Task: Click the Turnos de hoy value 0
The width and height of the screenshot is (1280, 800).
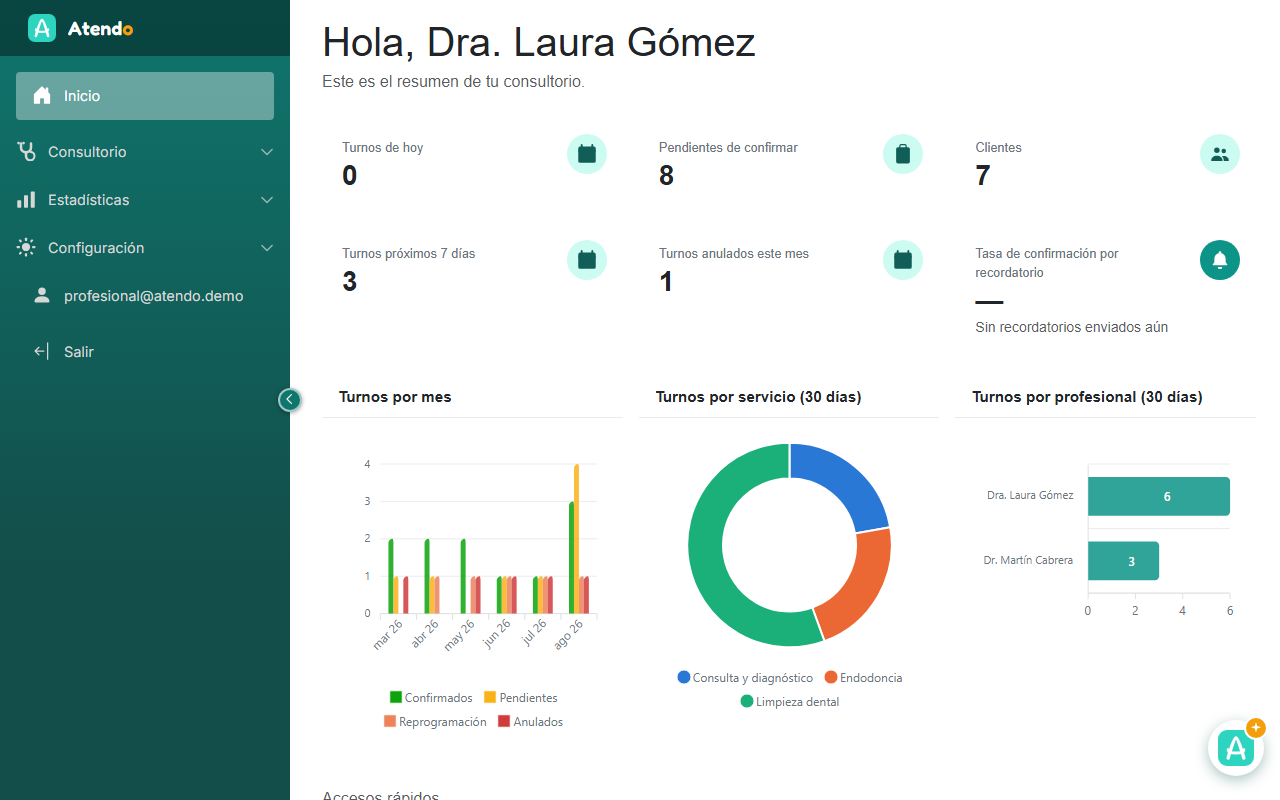Action: click(349, 176)
